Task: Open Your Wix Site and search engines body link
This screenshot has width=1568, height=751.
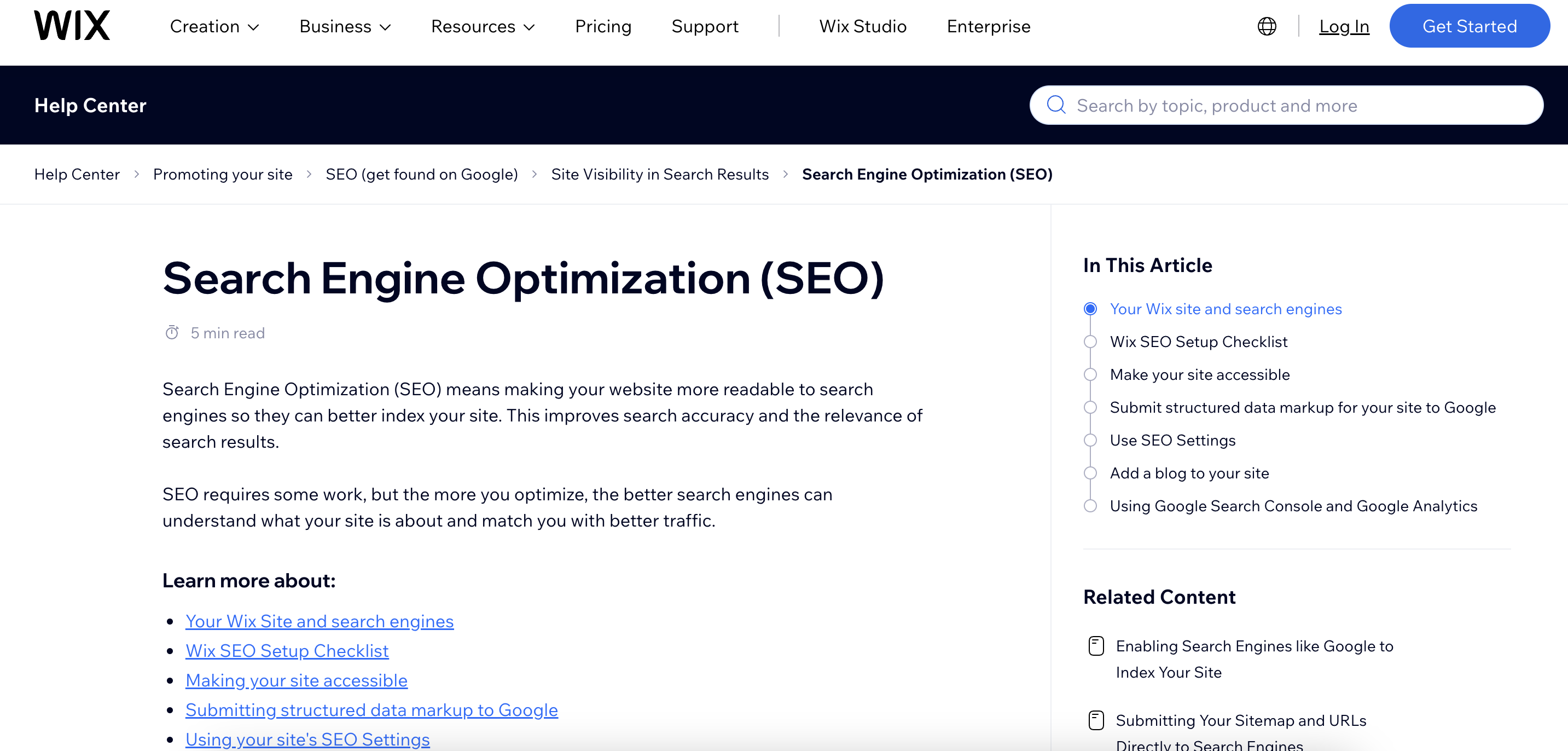Action: [320, 621]
